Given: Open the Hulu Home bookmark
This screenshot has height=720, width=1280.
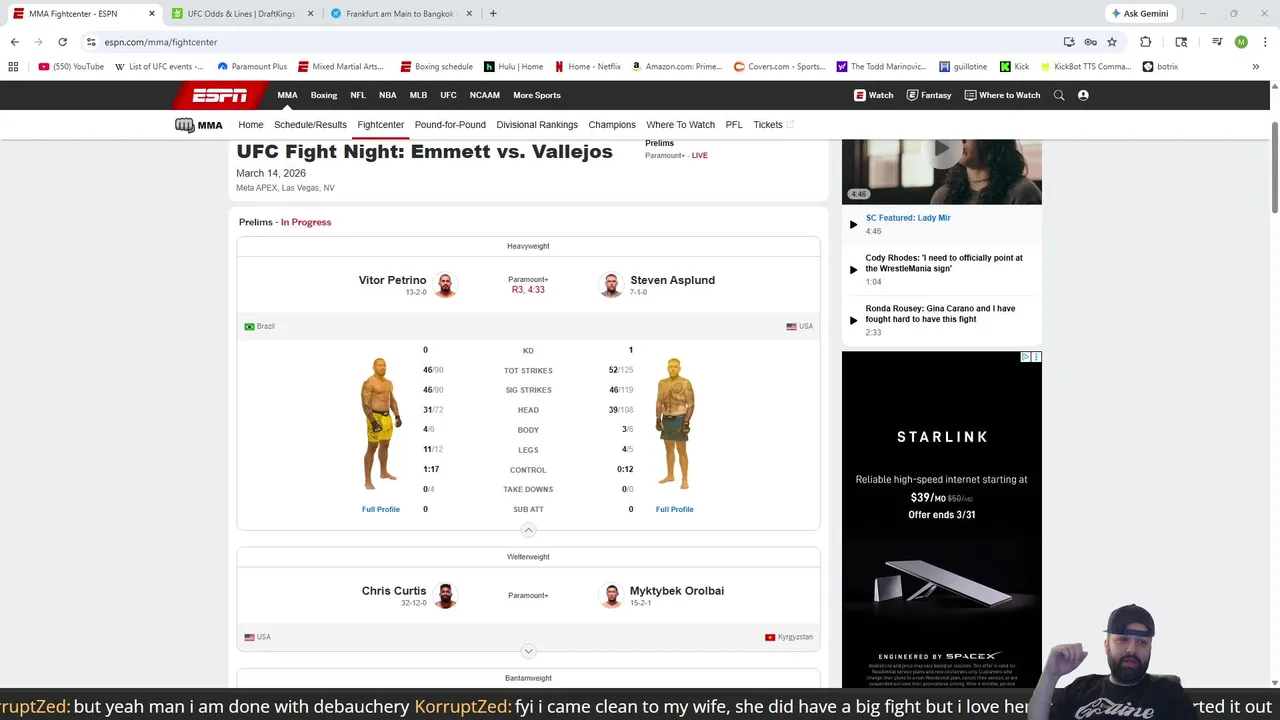Looking at the screenshot, I should 514,66.
